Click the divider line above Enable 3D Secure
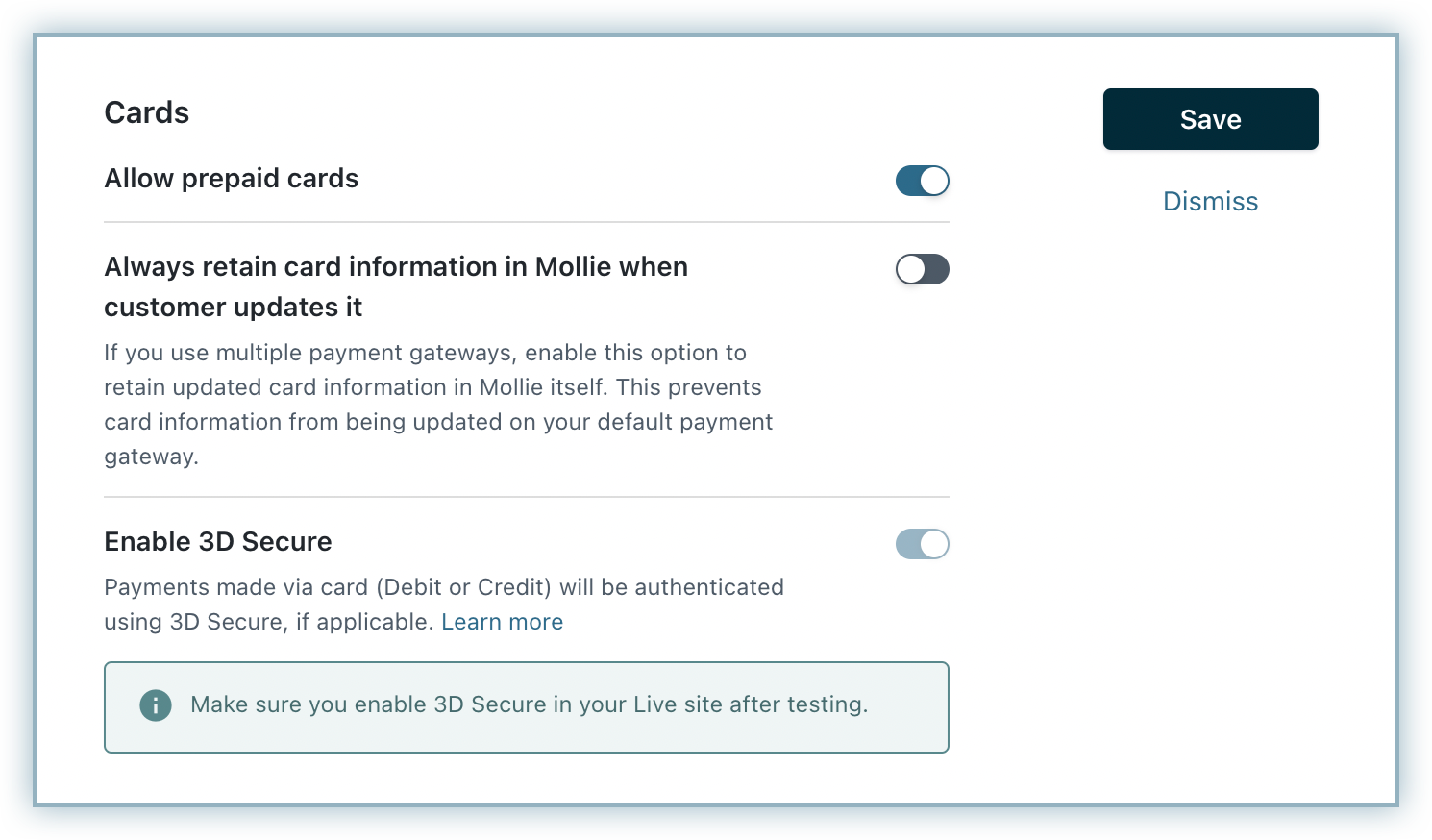1432x840 pixels. [527, 497]
